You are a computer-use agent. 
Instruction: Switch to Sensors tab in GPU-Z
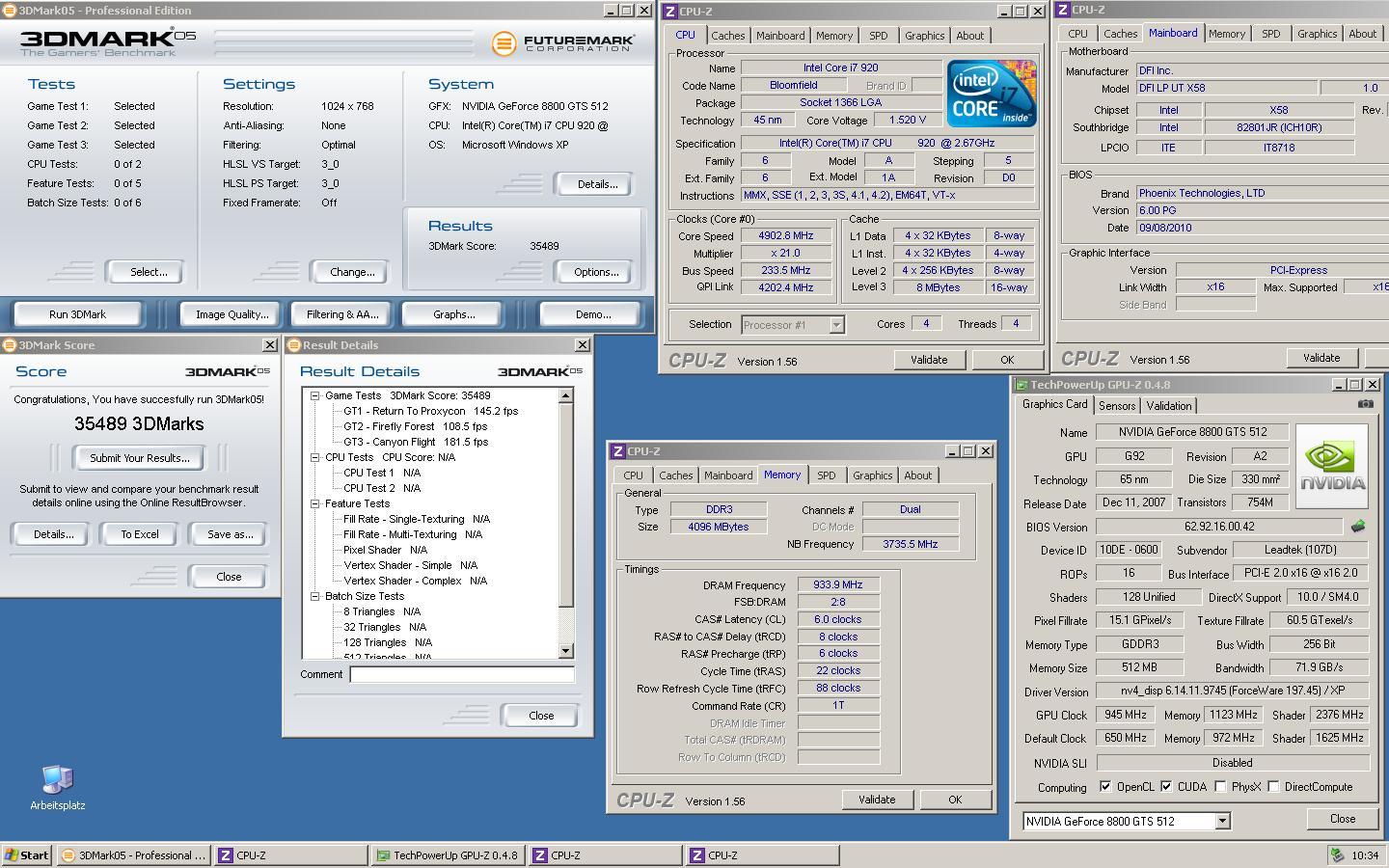[x=1117, y=406]
